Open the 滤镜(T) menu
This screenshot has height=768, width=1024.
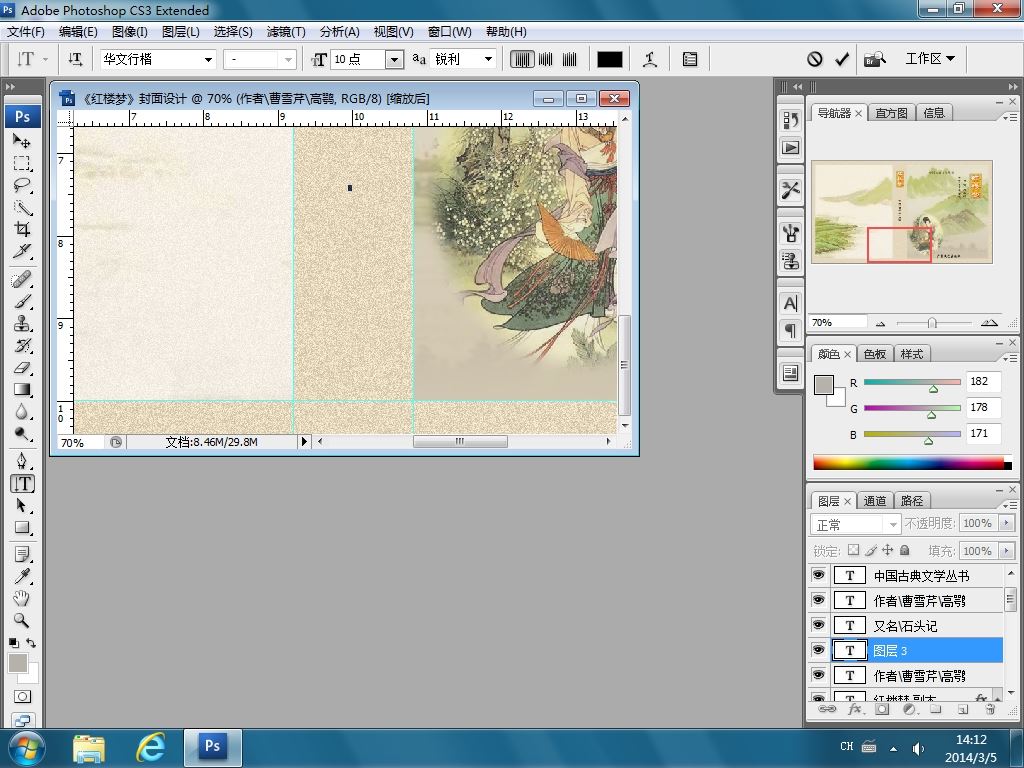coord(285,31)
